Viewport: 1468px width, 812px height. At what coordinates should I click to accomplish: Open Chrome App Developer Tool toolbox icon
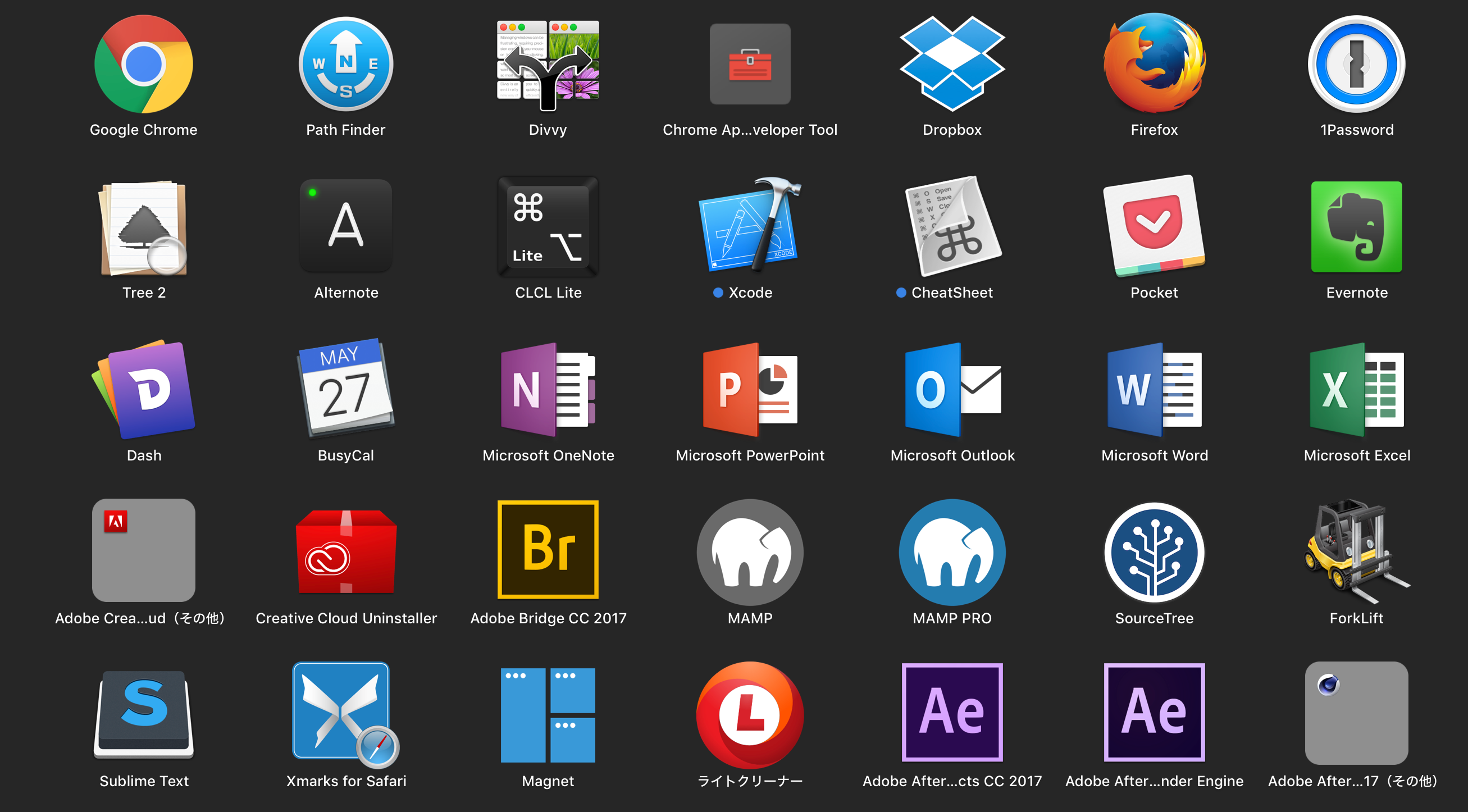(x=750, y=64)
